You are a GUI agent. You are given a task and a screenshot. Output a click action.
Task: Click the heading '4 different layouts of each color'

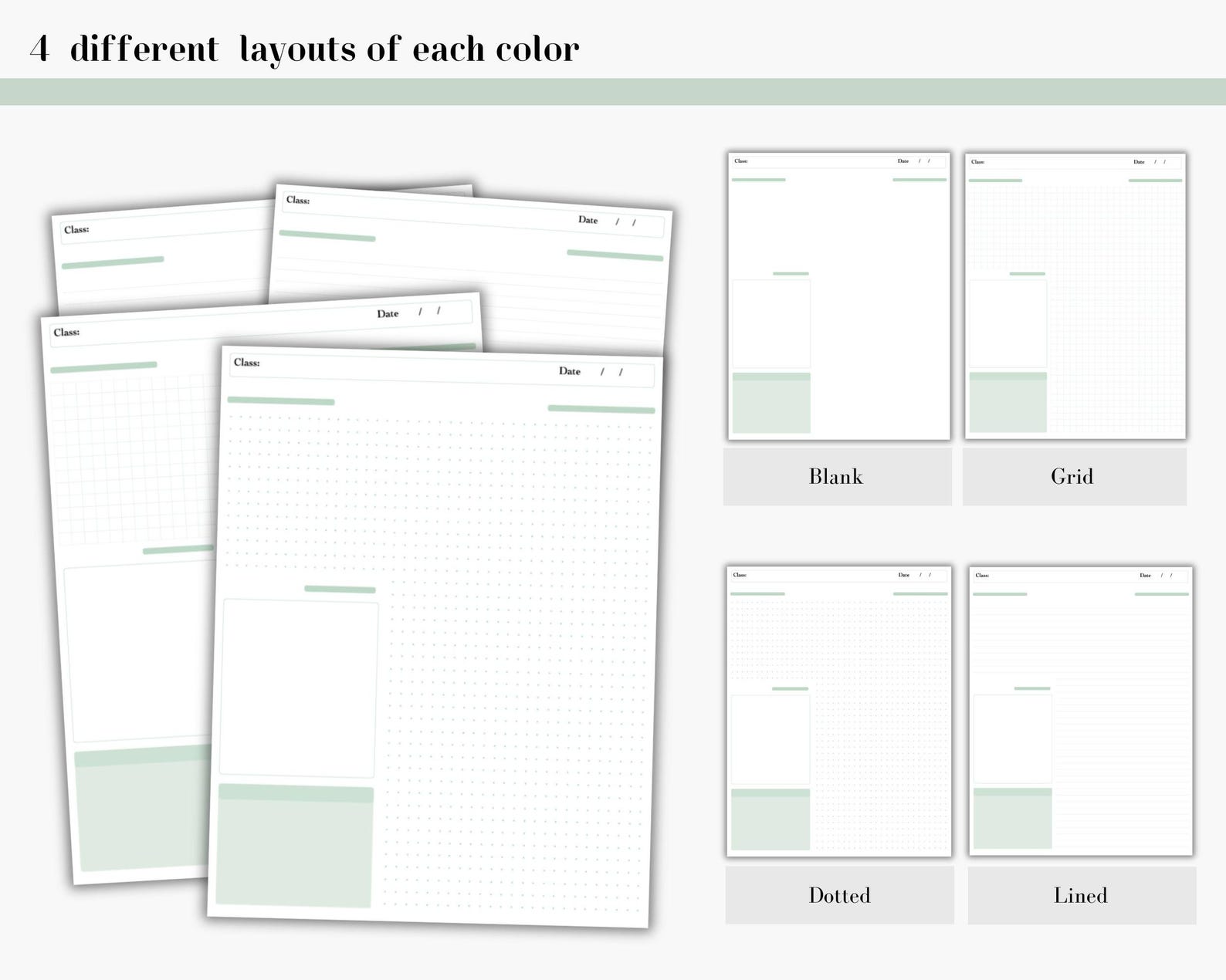tap(305, 49)
